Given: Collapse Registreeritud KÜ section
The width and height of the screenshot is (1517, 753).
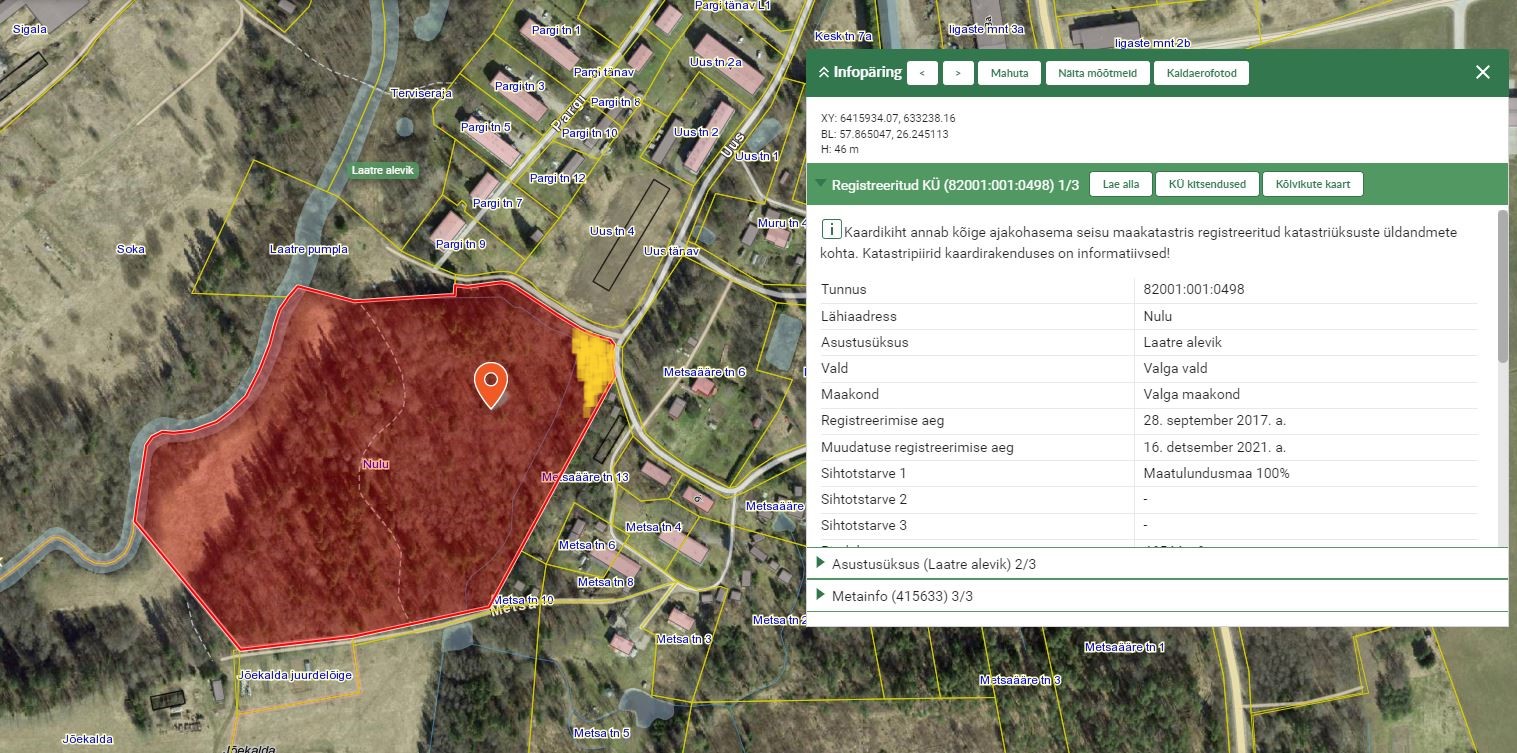Looking at the screenshot, I should [x=820, y=184].
